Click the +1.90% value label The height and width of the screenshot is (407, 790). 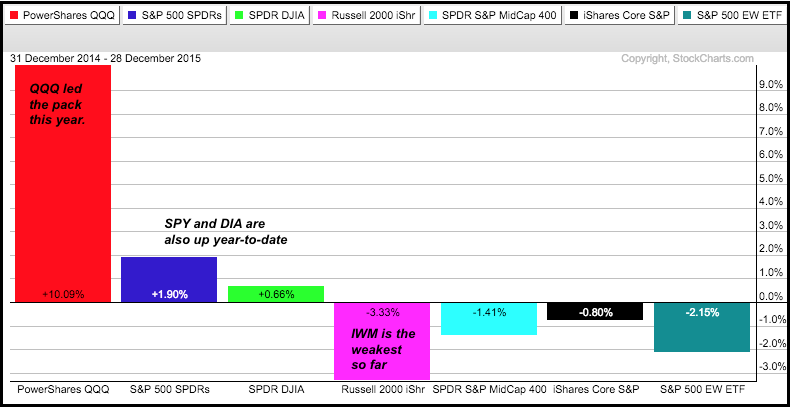pyautogui.click(x=169, y=295)
